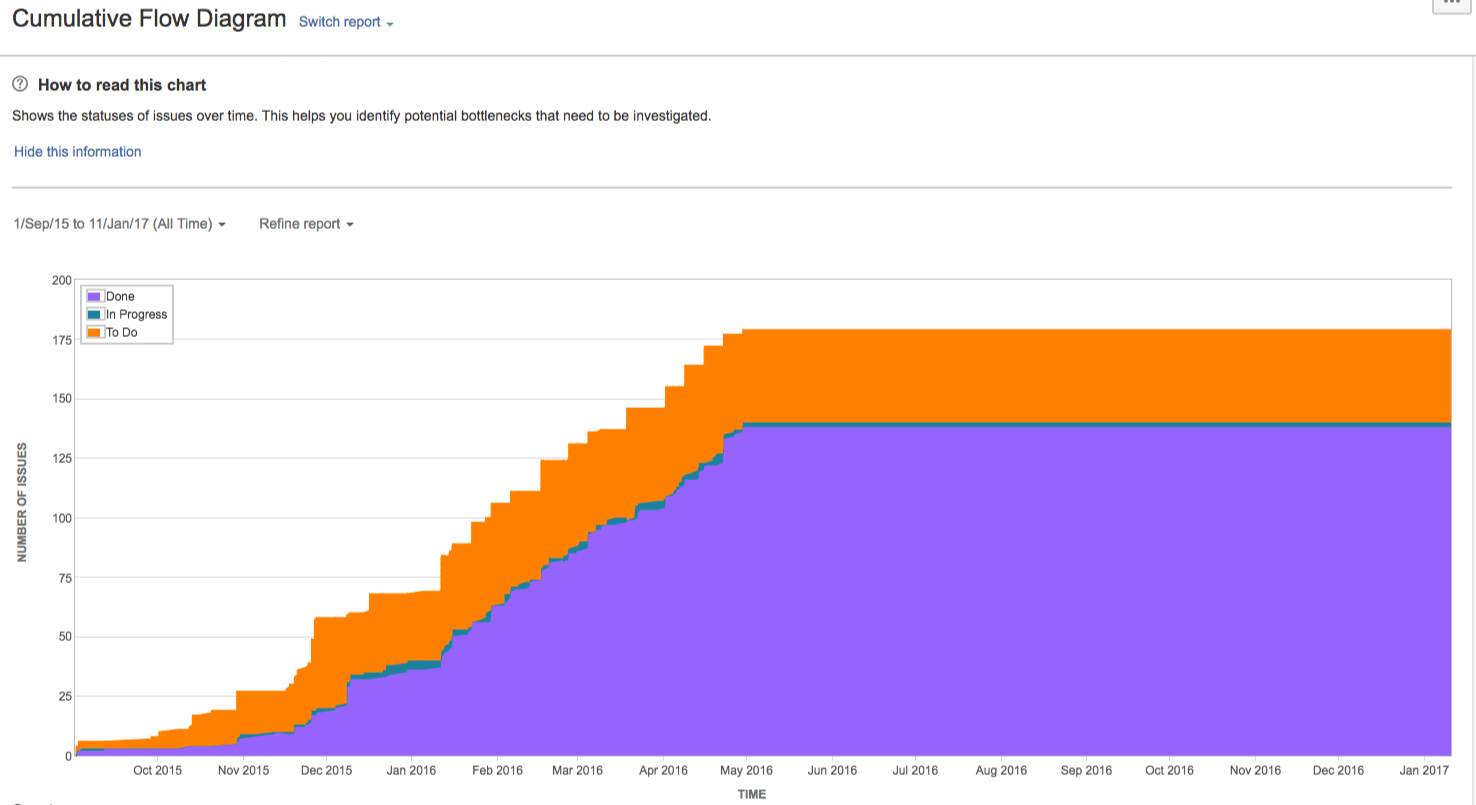Click the Apr 2016 axis label
The image size is (1476, 805).
pos(663,770)
